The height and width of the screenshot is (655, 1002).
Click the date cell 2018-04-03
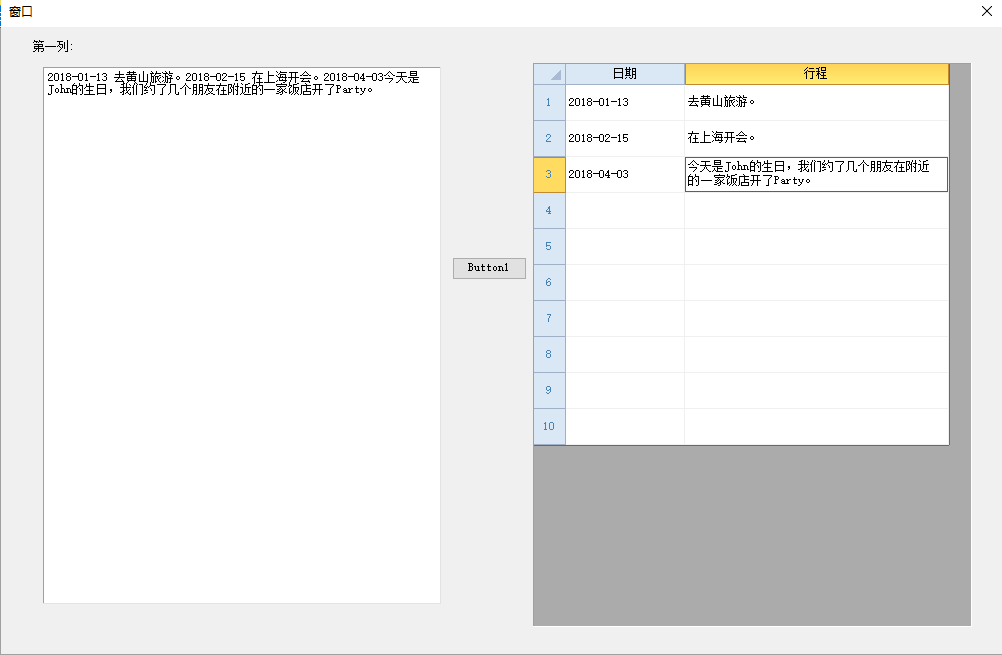tap(625, 174)
